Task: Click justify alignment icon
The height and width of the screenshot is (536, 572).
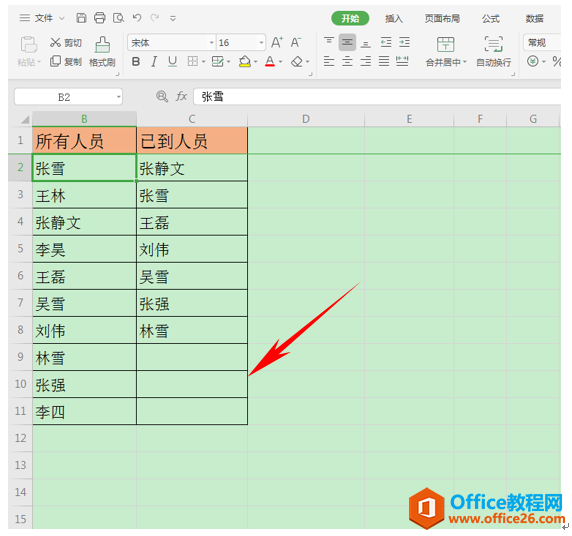Action: click(384, 61)
